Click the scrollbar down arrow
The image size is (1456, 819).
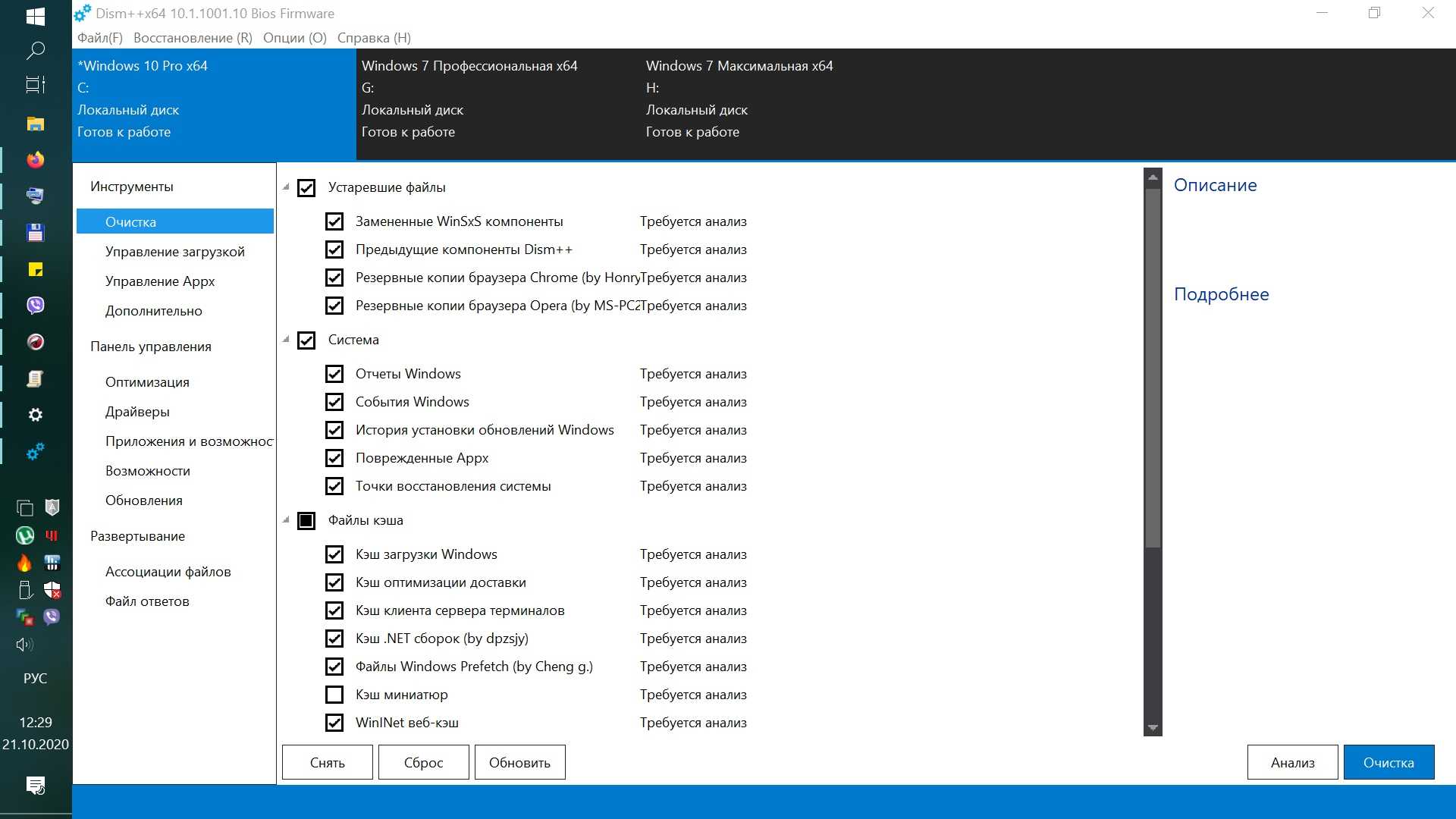pos(1153,728)
